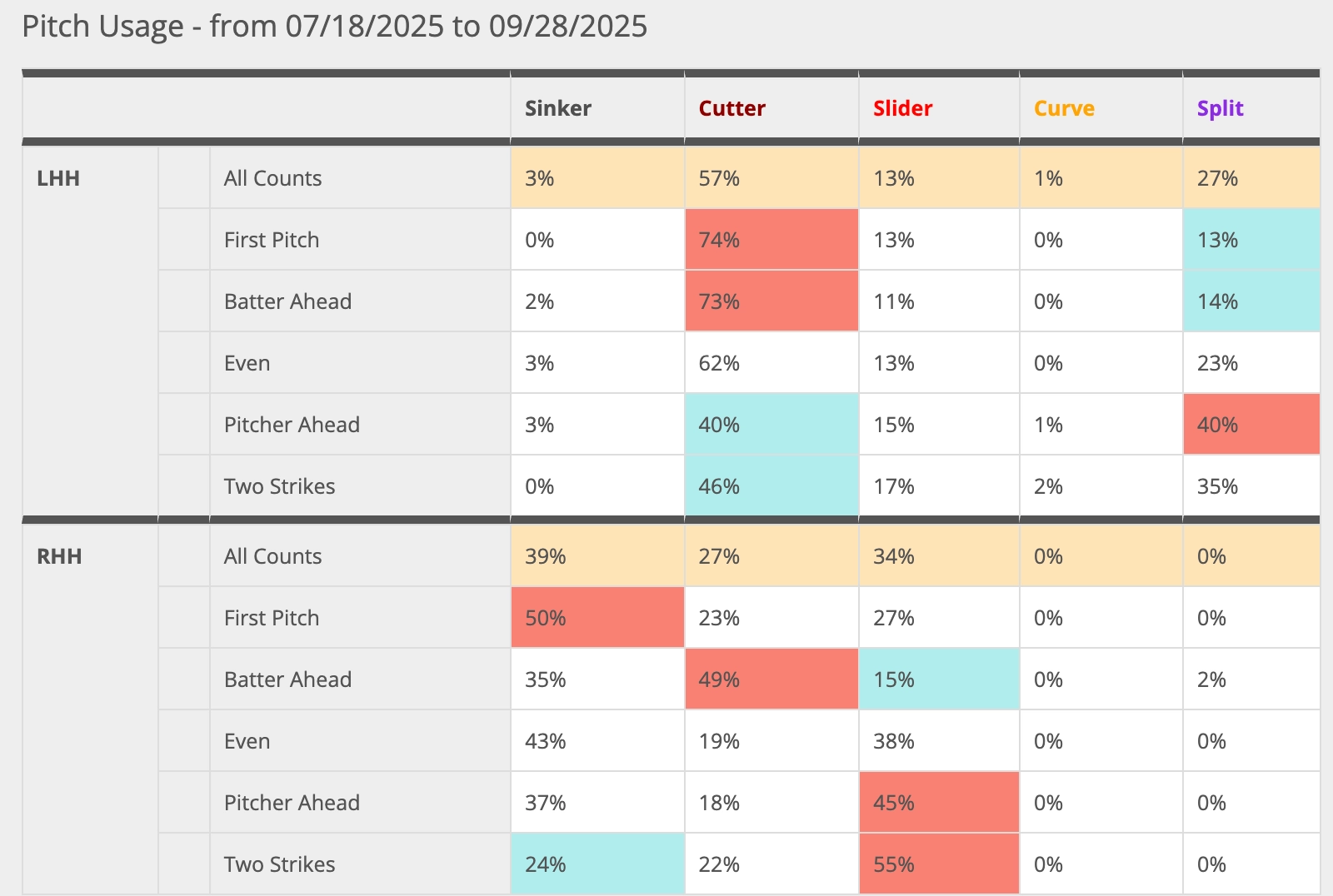Click the red 55% Slider cell
This screenshot has width=1333, height=896.
pyautogui.click(x=938, y=864)
